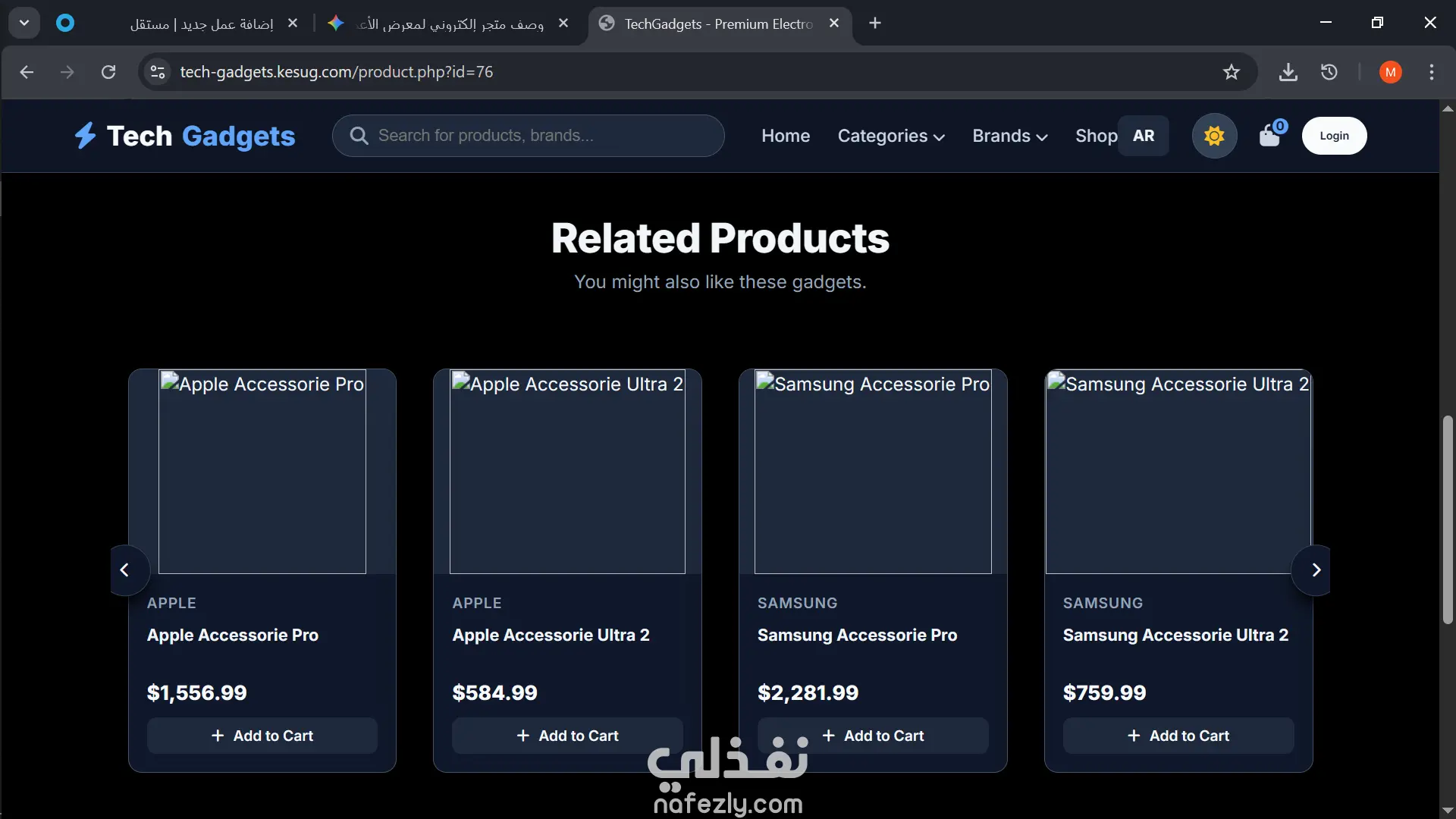The image size is (1456, 819).
Task: Bookmark this page with the star icon
Action: click(x=1232, y=72)
